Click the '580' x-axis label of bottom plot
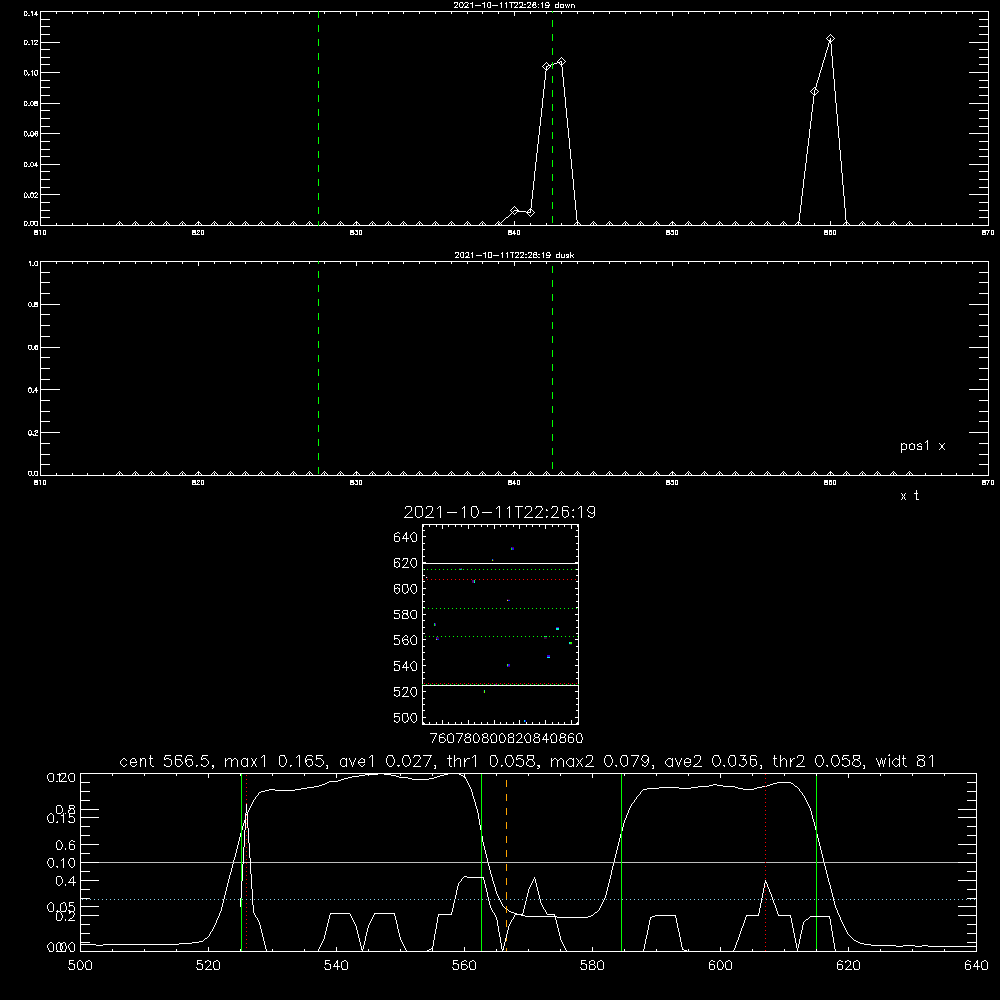Viewport: 1000px width, 1000px height. tap(592, 966)
